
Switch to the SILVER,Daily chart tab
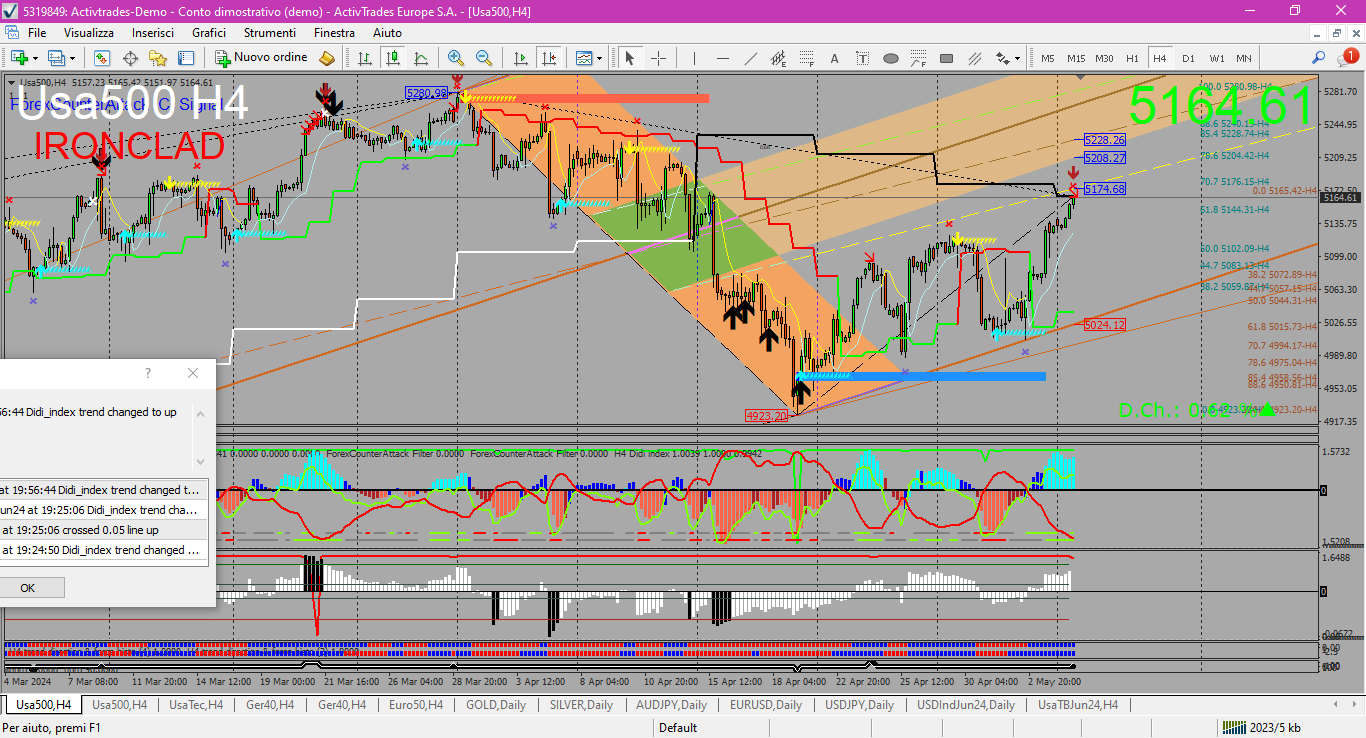pyautogui.click(x=581, y=705)
